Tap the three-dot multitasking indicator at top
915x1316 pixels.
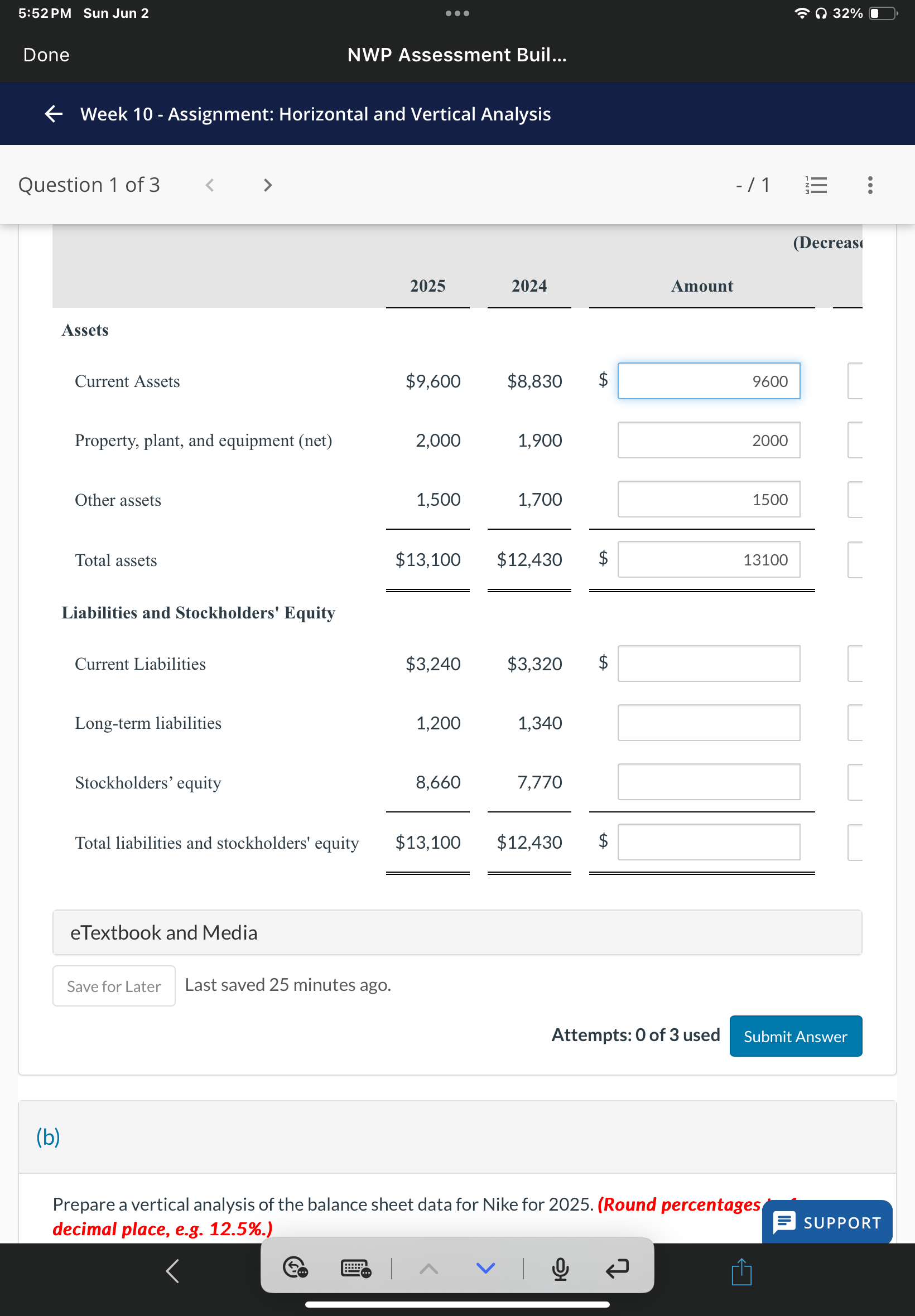point(458,13)
